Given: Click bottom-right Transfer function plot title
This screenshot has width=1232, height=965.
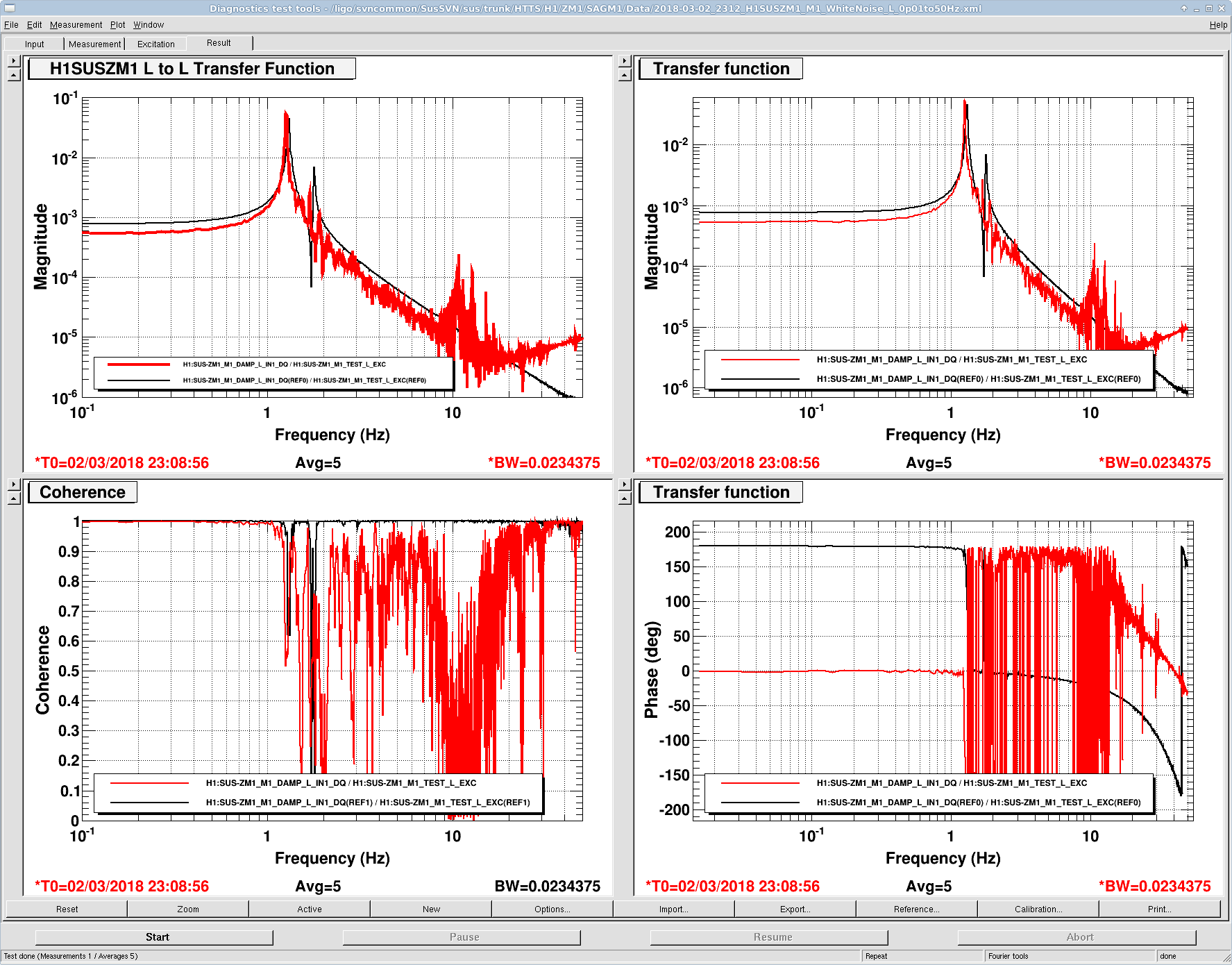Looking at the screenshot, I should coord(721,492).
